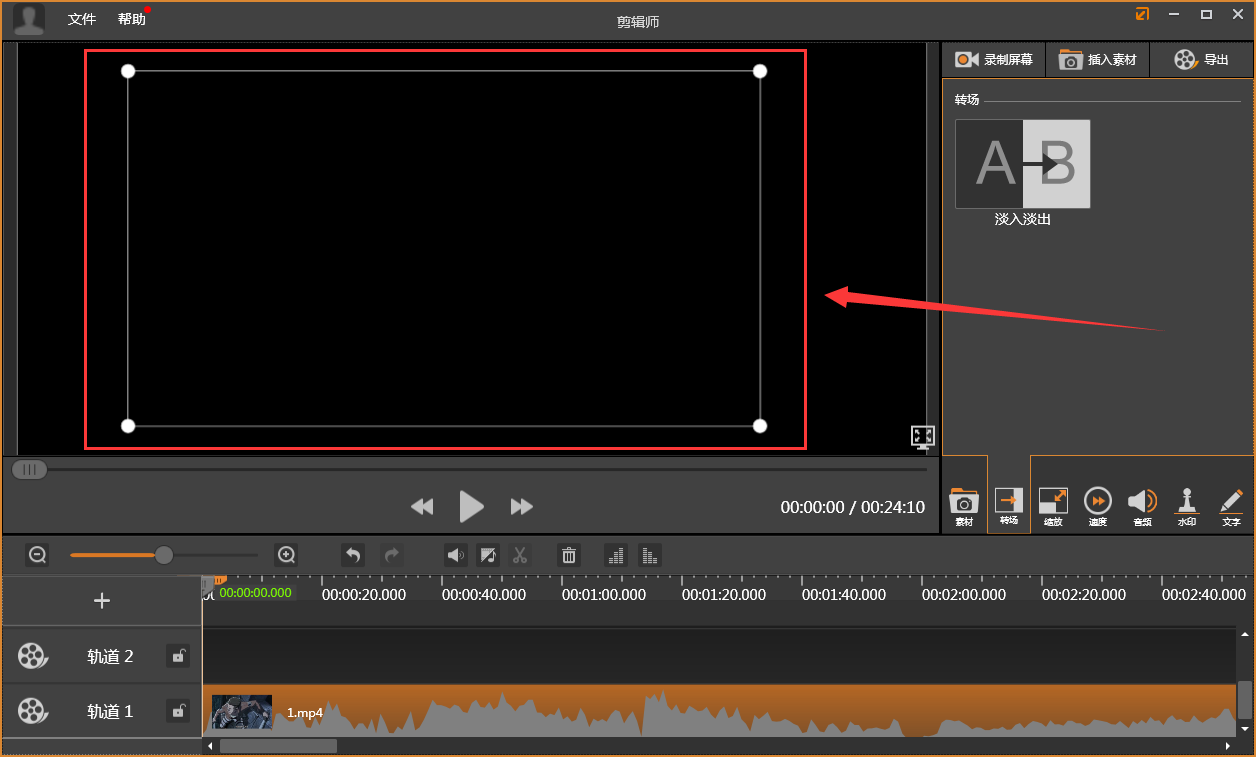Image resolution: width=1256 pixels, height=757 pixels.
Task: Click the timeline scroll right arrow
Action: point(1228,746)
